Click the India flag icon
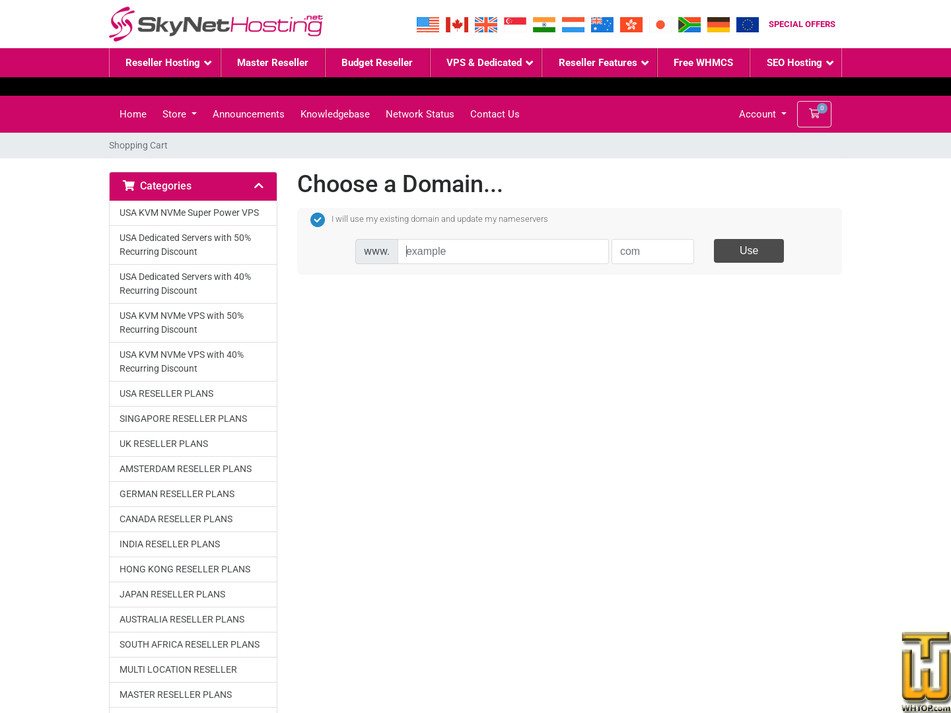Screen dimensions: 951x713 coord(544,24)
